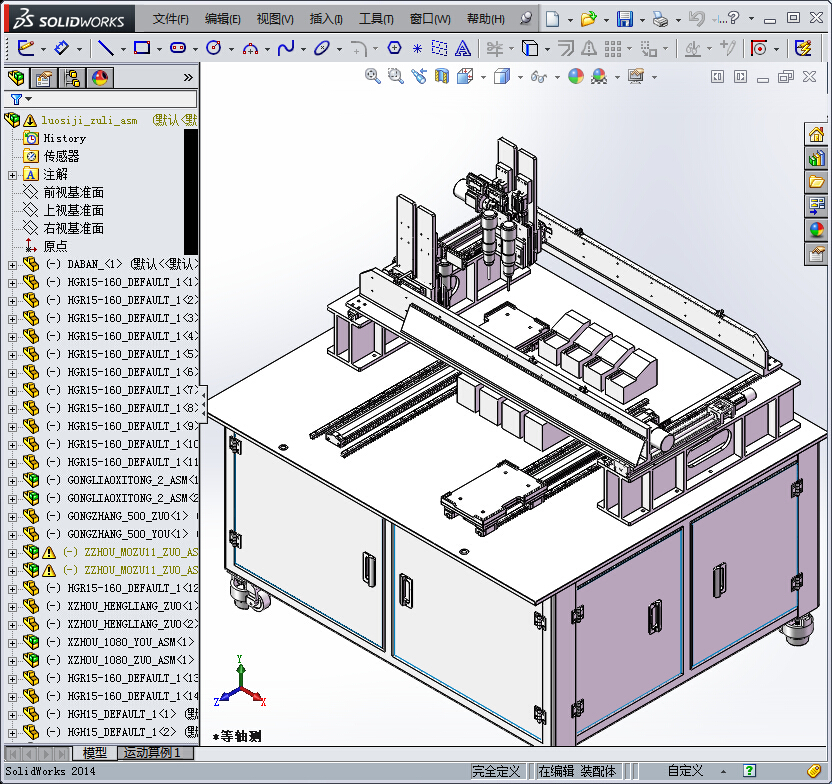Viewport: 832px width, 784px height.
Task: Select the Corner Rectangle tool
Action: click(142, 48)
